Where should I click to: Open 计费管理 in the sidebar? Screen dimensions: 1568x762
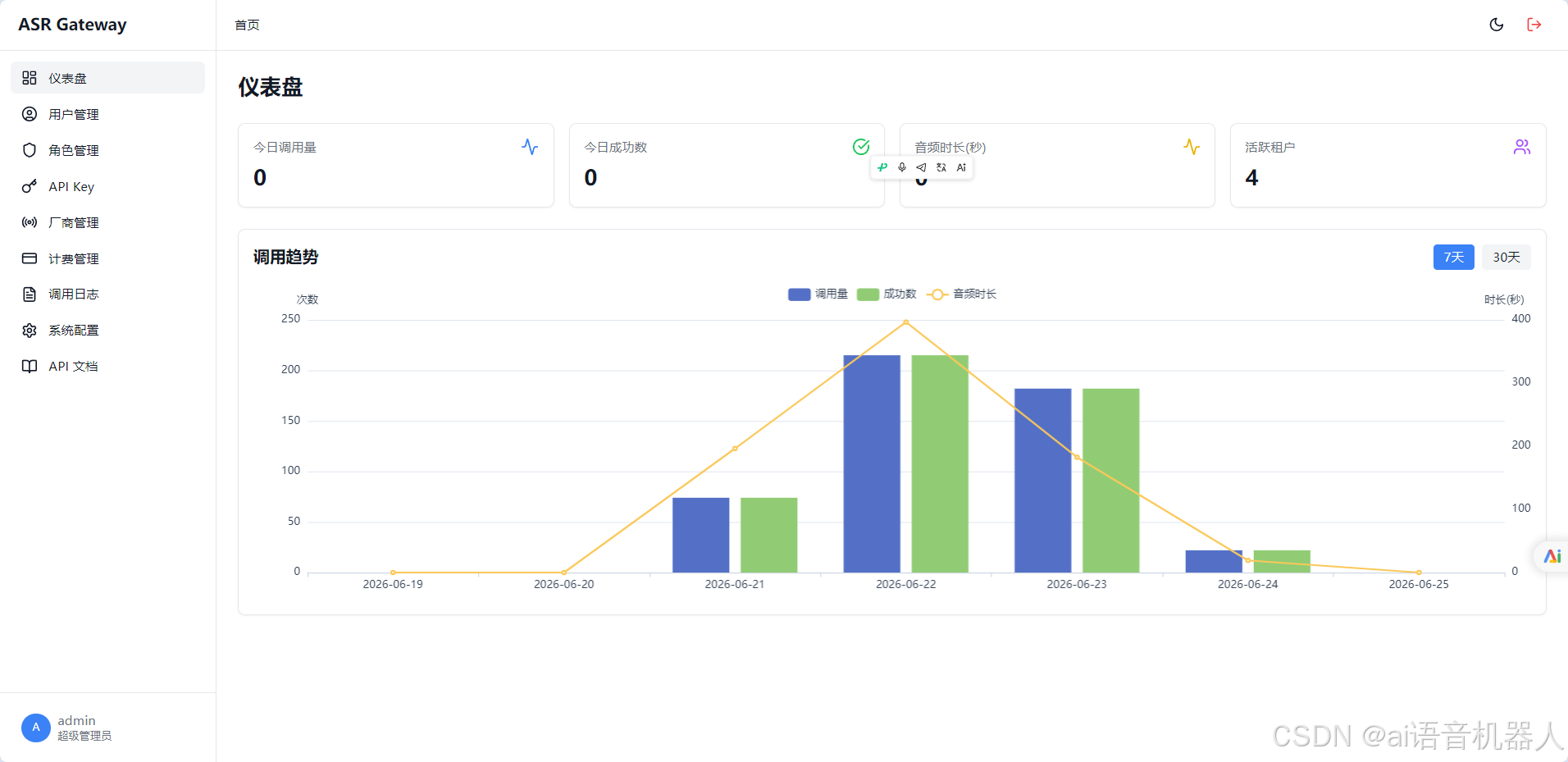[107, 258]
